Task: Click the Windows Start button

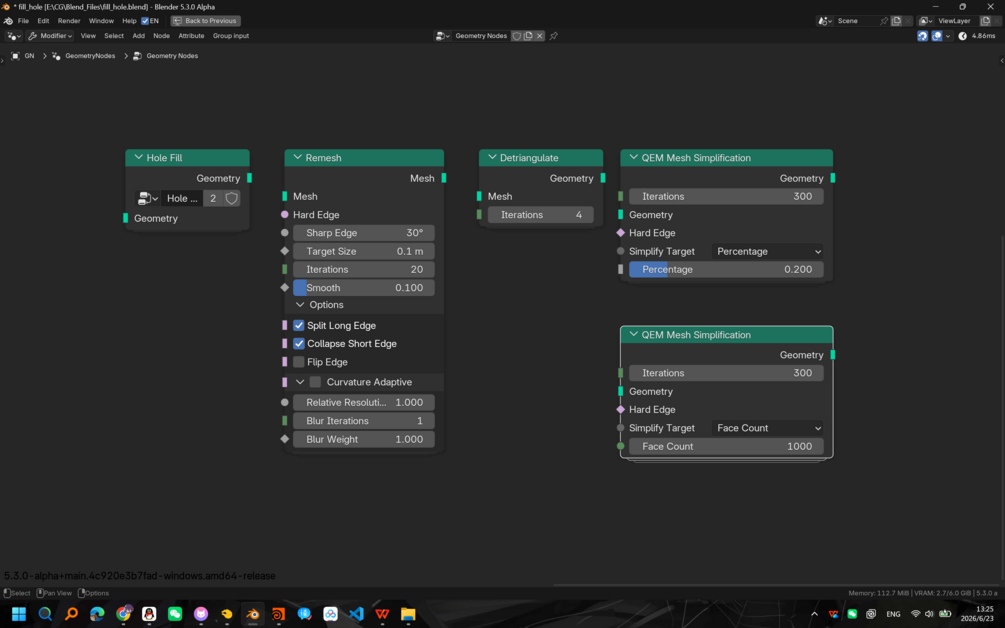Action: (x=19, y=614)
